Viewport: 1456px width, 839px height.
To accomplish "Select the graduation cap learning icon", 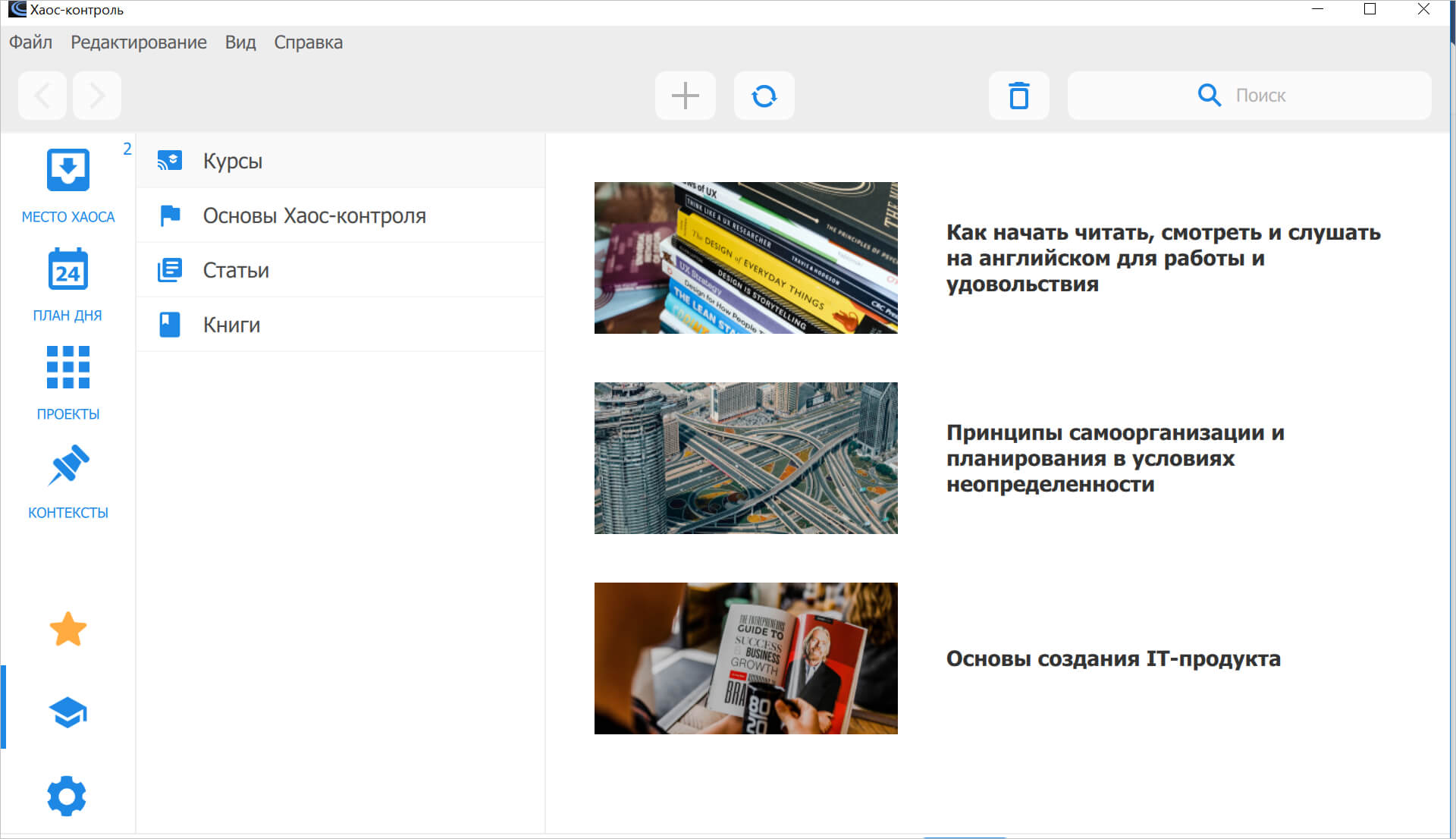I will (68, 712).
